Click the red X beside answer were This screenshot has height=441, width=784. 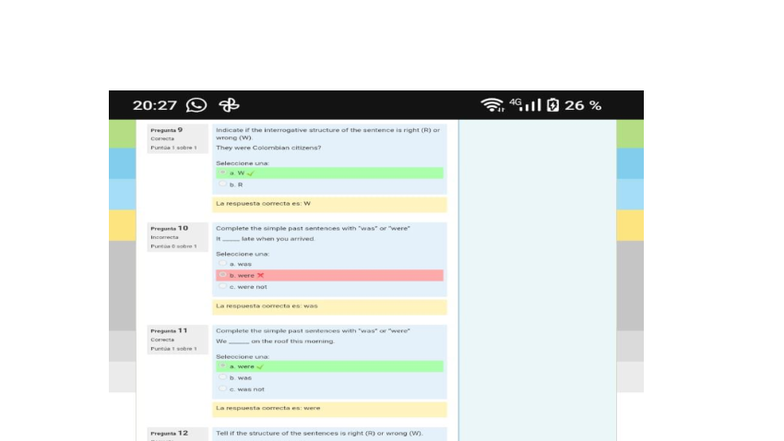coord(260,275)
